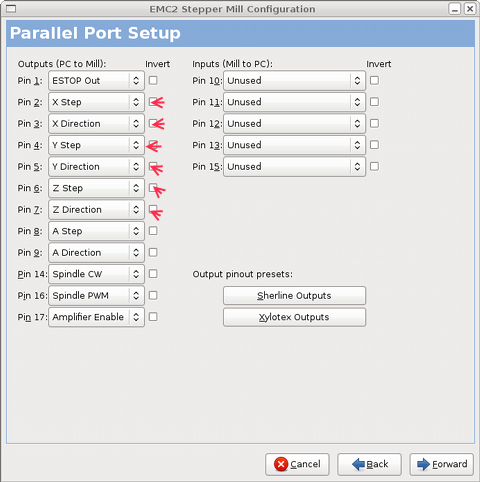Image resolution: width=480 pixels, height=482 pixels.
Task: Toggle Invert for Pin 17 Amplifier Enable
Action: [x=153, y=317]
